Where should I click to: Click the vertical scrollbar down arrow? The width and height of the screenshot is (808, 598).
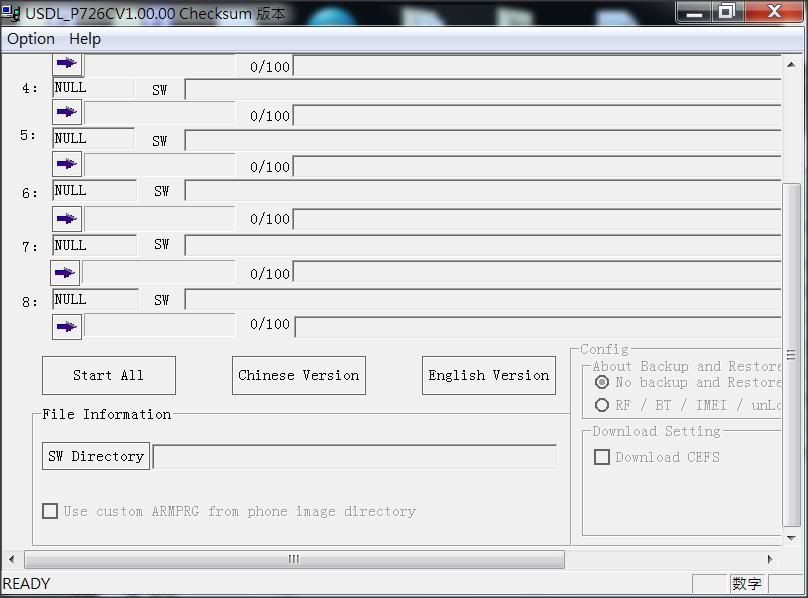tap(791, 538)
